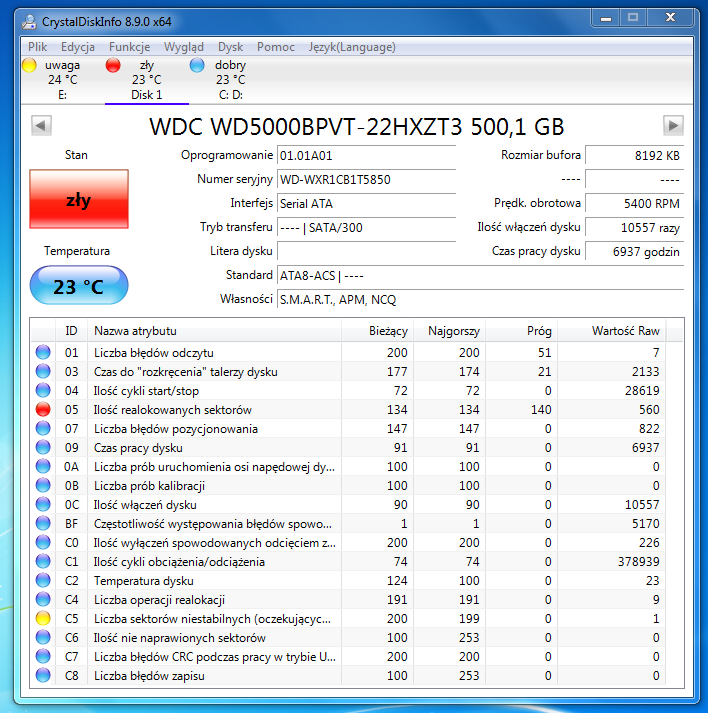The height and width of the screenshot is (713, 708).
Task: Click the 'Próg' column header
Action: [x=522, y=331]
